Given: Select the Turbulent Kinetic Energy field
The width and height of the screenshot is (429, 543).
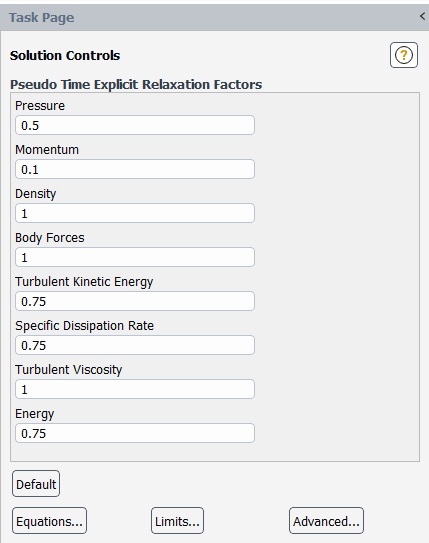Looking at the screenshot, I should coord(135,301).
